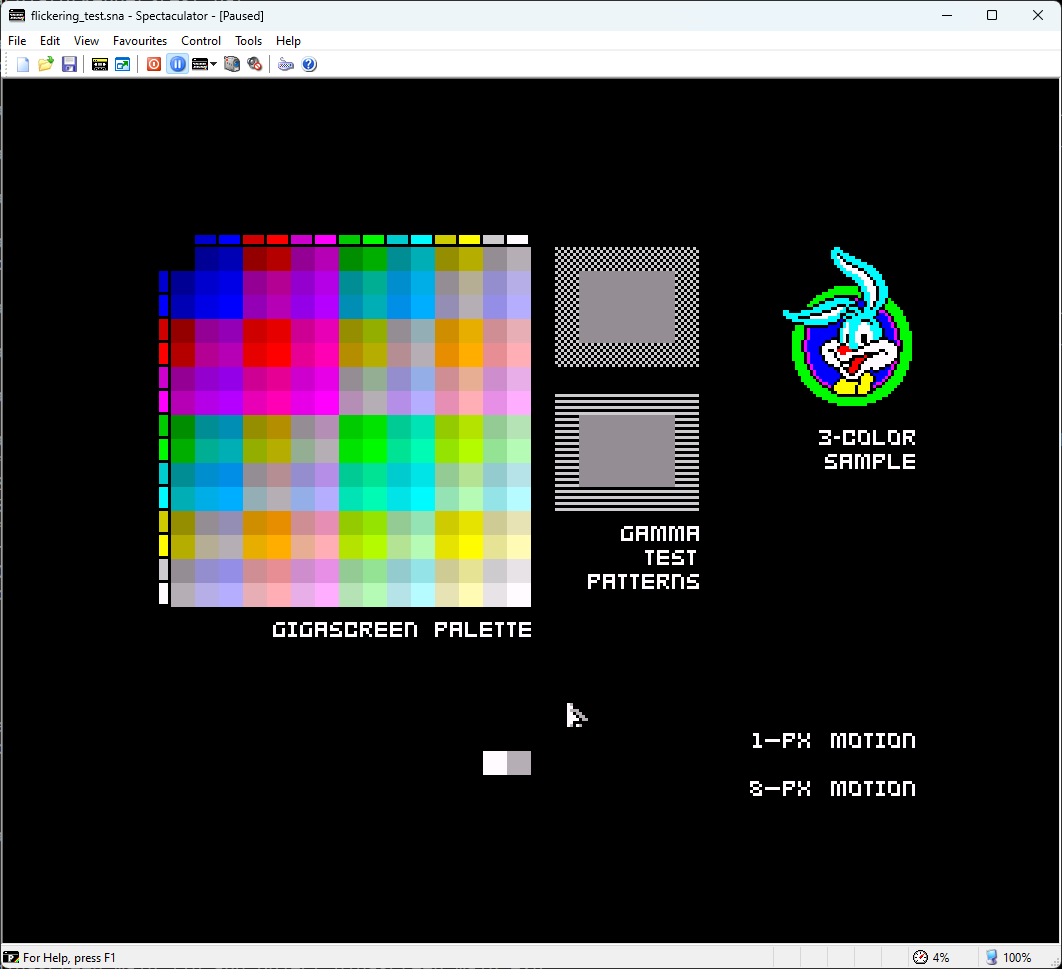The width and height of the screenshot is (1062, 969).
Task: Click the title 'flickering_test.sna - Spectaculator - [Paused]'
Action: pos(147,16)
